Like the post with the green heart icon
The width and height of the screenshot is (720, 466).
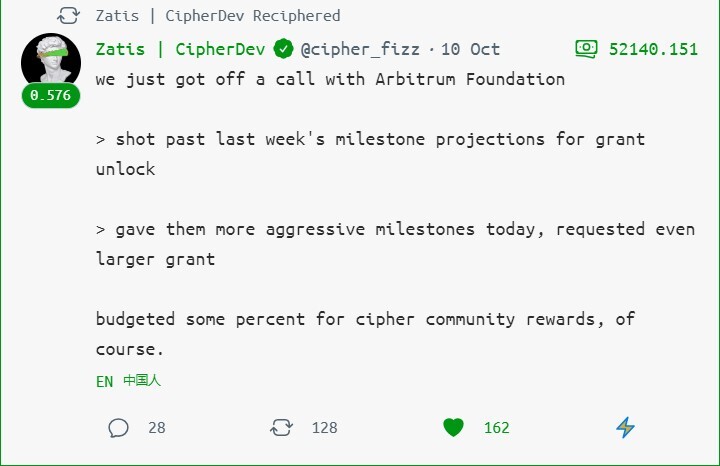click(x=453, y=427)
